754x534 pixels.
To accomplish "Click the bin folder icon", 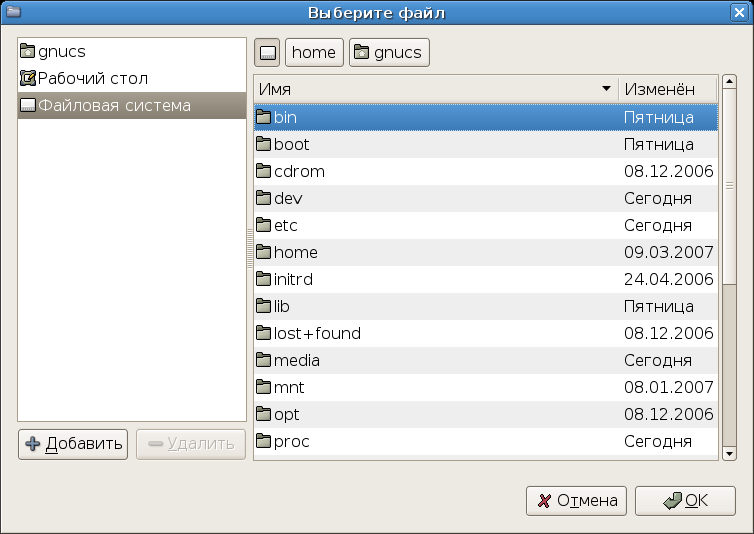I will pyautogui.click(x=264, y=118).
